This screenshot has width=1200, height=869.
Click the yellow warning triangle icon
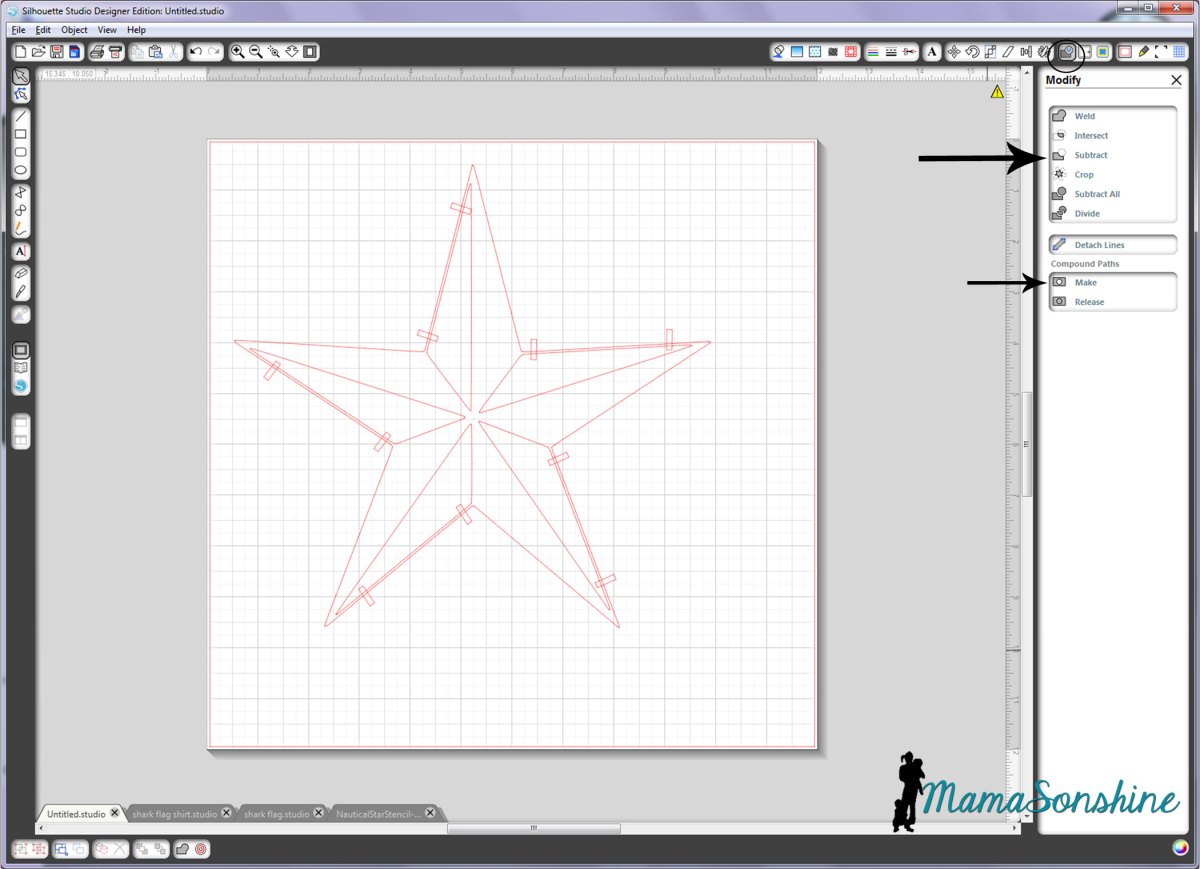[x=997, y=92]
